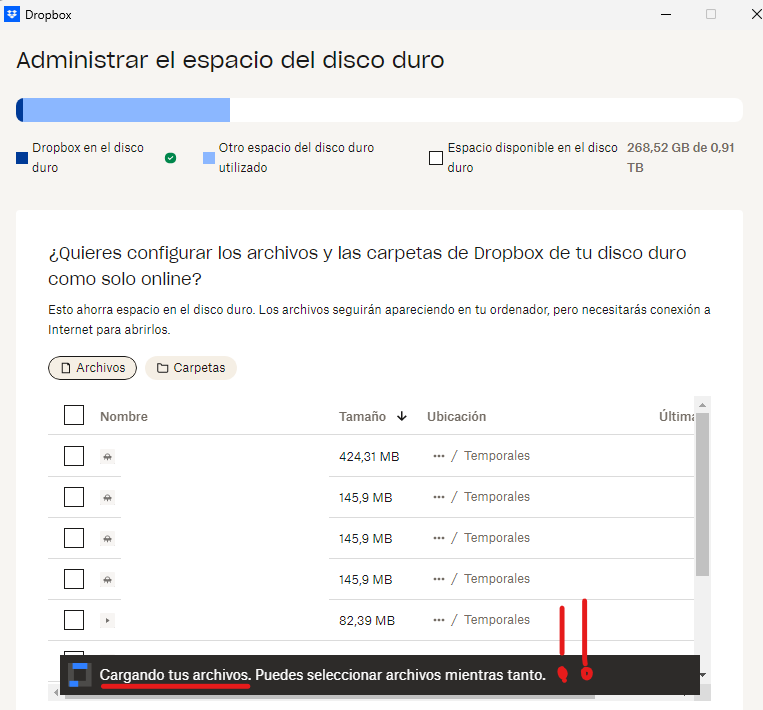Screen dimensions: 763x710
Task: Click the vertical scrollbar thumb
Action: (x=702, y=494)
